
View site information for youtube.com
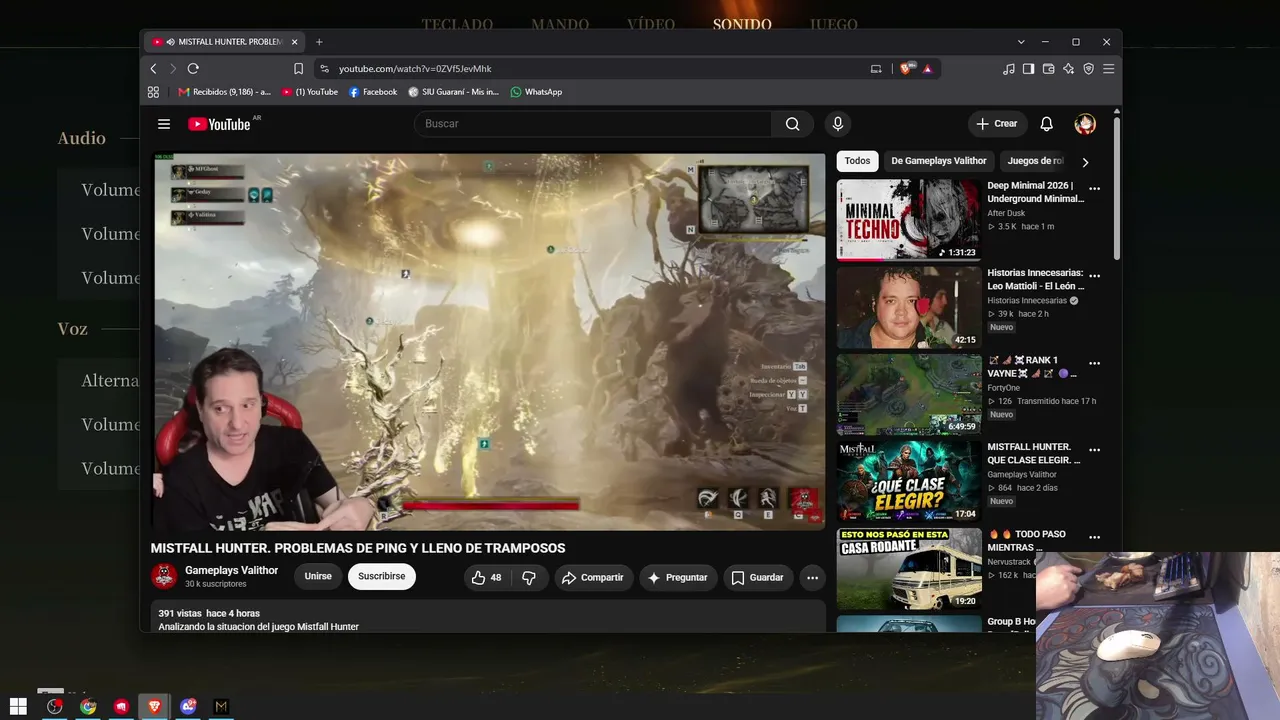[x=324, y=69]
